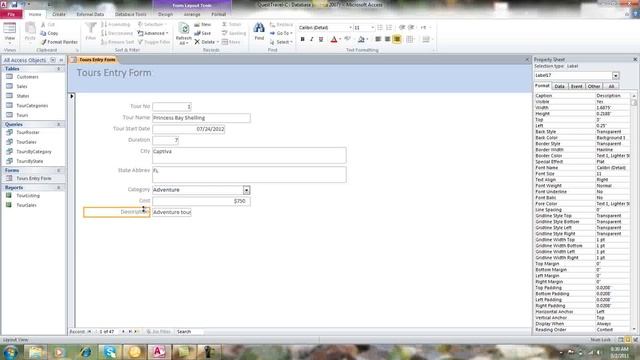Open the Go To dropdown
The height and width of the screenshot is (360, 640).
coord(281,33)
